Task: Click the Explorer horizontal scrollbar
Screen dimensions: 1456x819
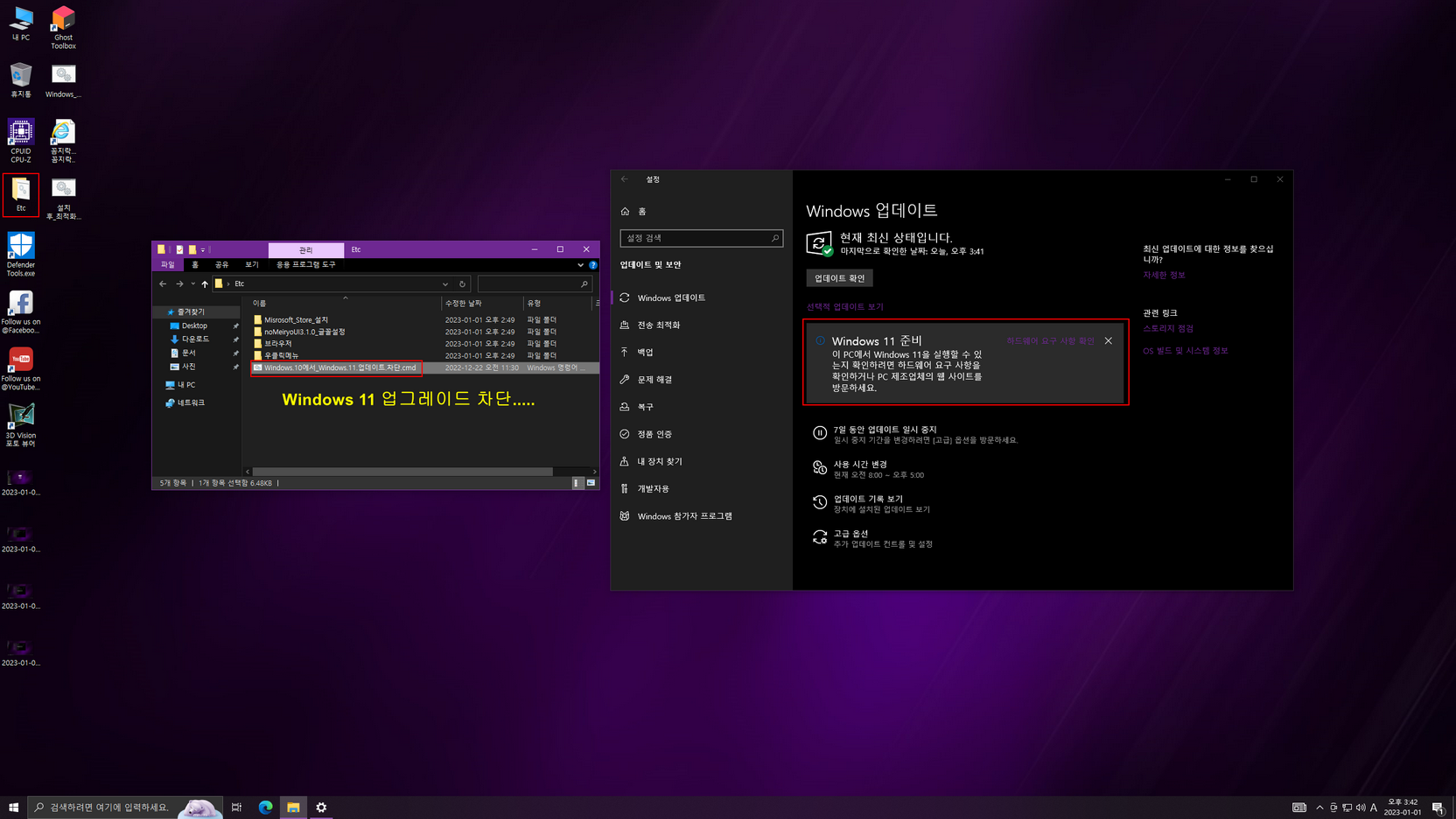Action: [x=403, y=472]
